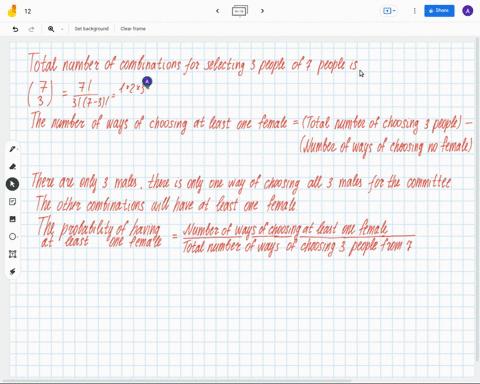Open the account avatar A

(467, 11)
